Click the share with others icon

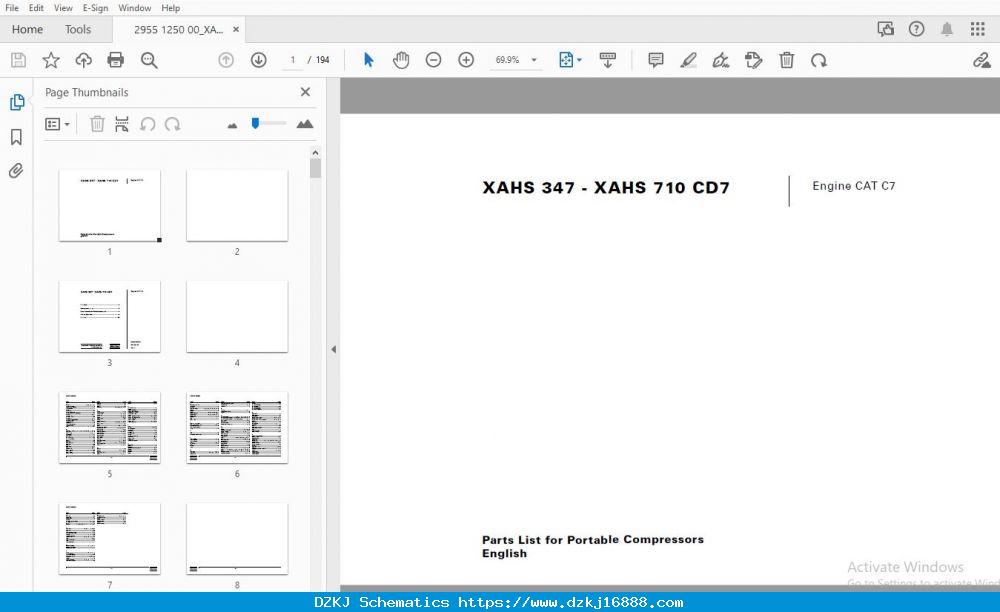885,29
